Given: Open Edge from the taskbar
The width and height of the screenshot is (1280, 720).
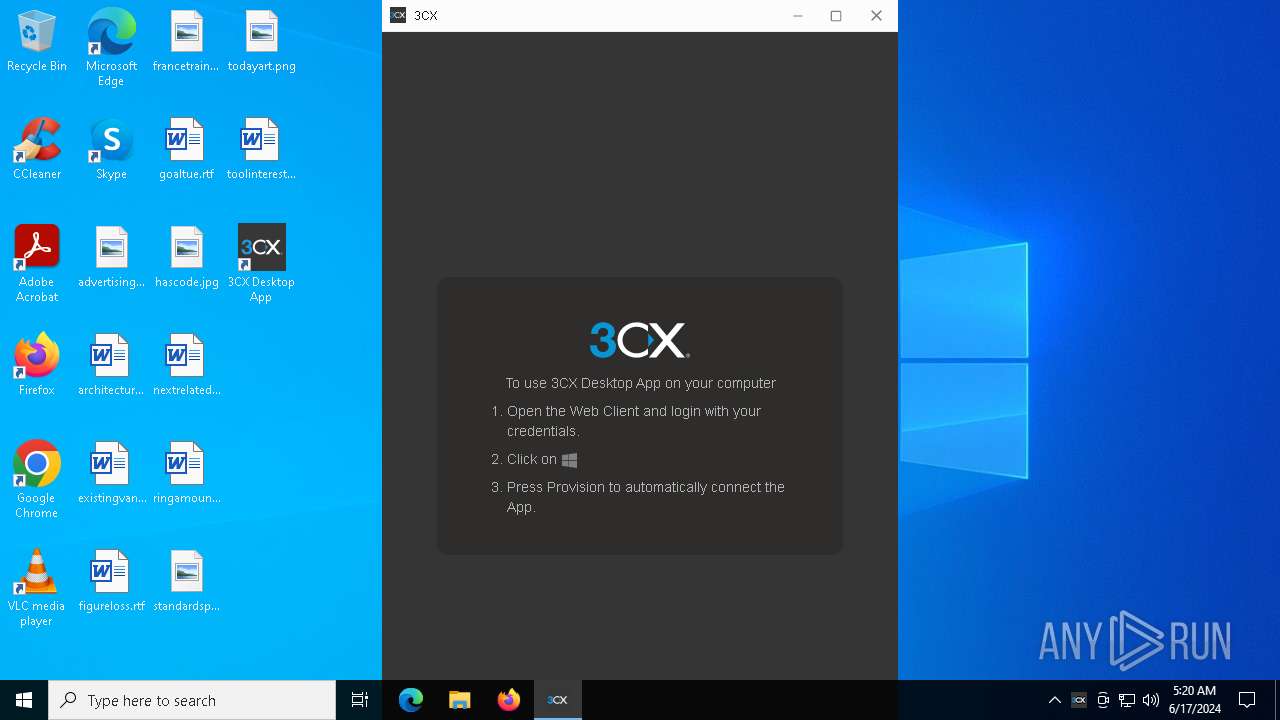Looking at the screenshot, I should pos(411,700).
